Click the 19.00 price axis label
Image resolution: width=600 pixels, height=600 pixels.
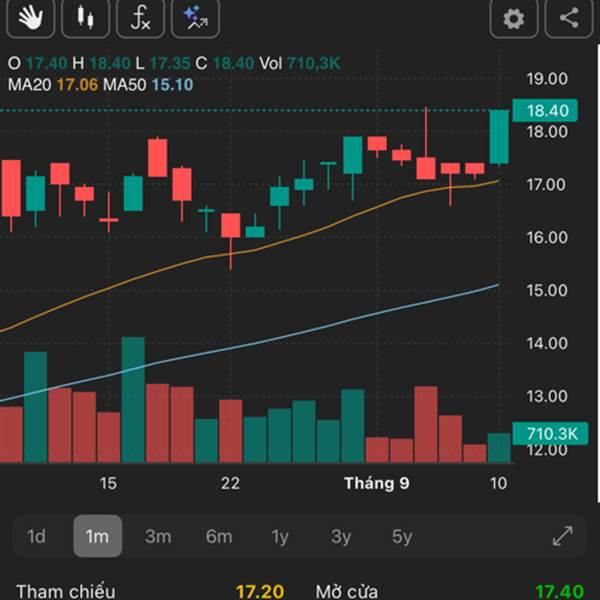tap(547, 79)
